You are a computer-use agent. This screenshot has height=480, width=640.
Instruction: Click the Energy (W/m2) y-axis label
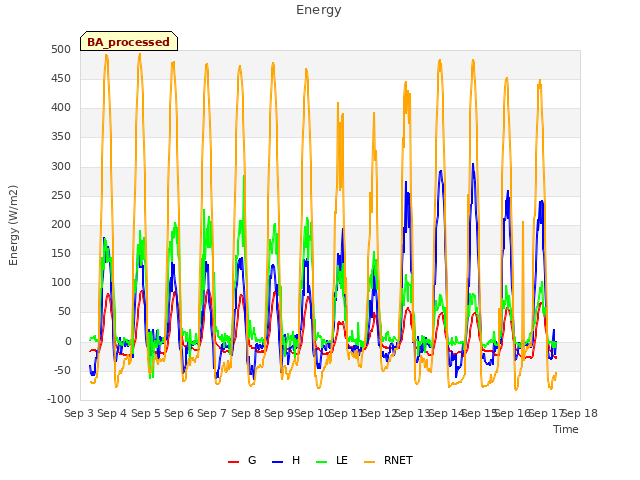click(13, 225)
